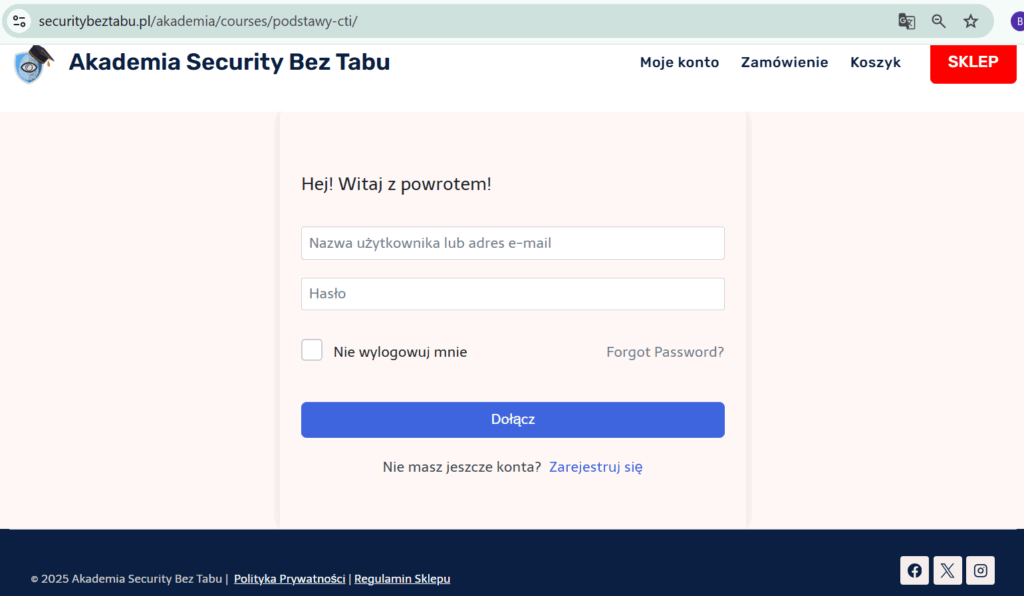1024x596 pixels.
Task: Submit login with the Dołącz button
Action: point(513,420)
